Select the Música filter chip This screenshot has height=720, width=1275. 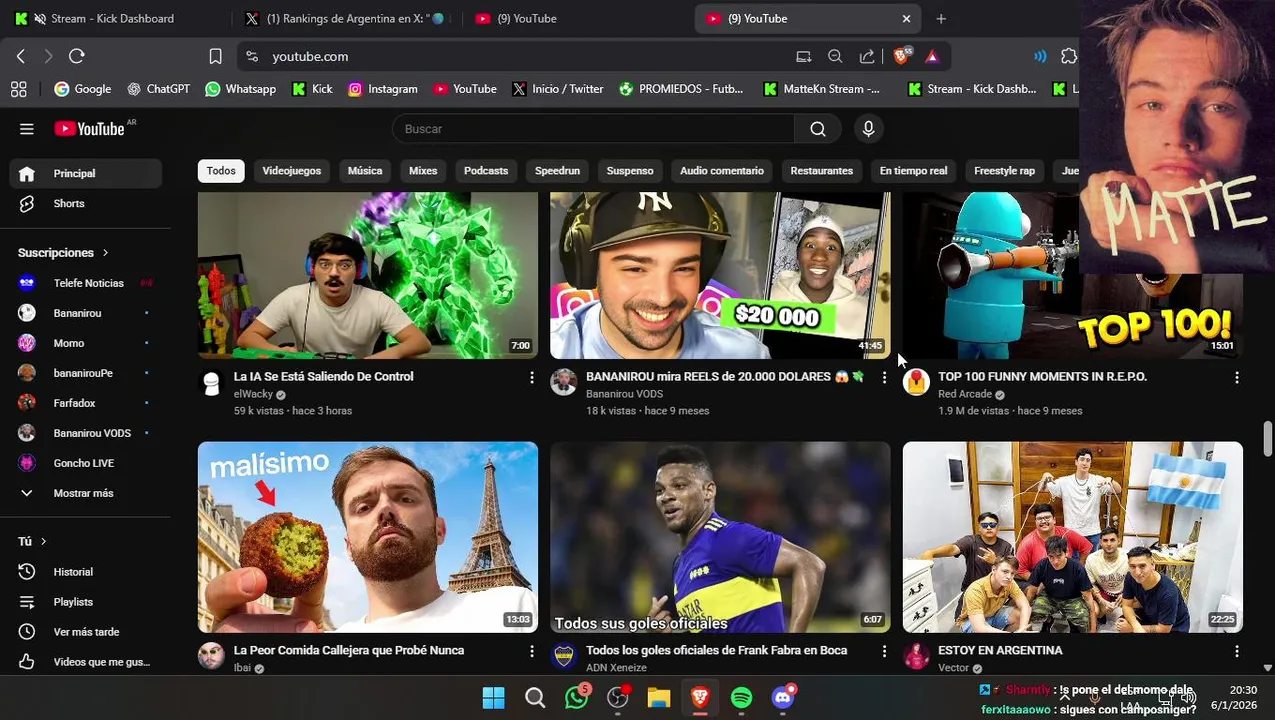tap(365, 171)
